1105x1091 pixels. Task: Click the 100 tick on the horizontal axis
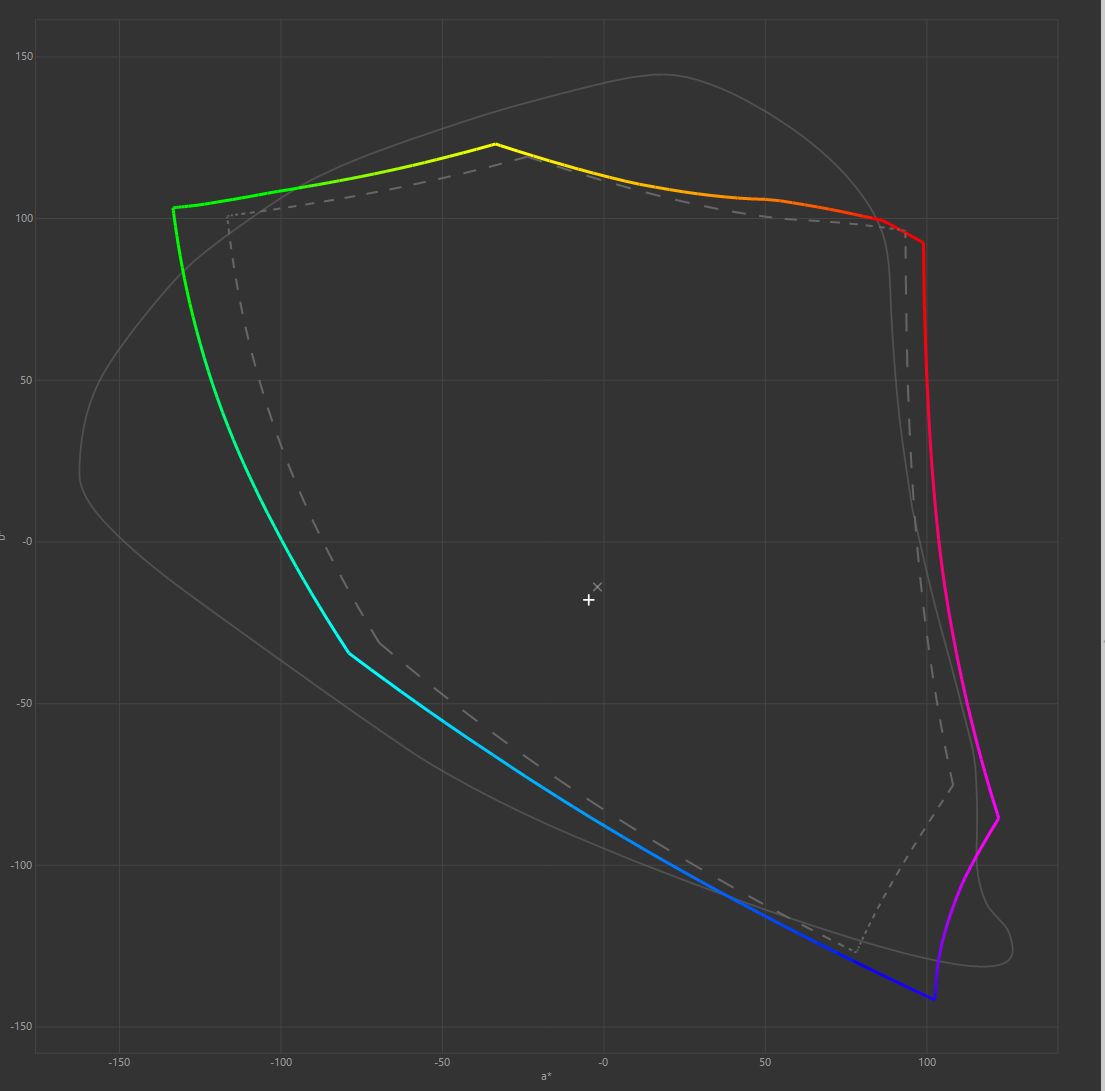pyautogui.click(x=926, y=1062)
